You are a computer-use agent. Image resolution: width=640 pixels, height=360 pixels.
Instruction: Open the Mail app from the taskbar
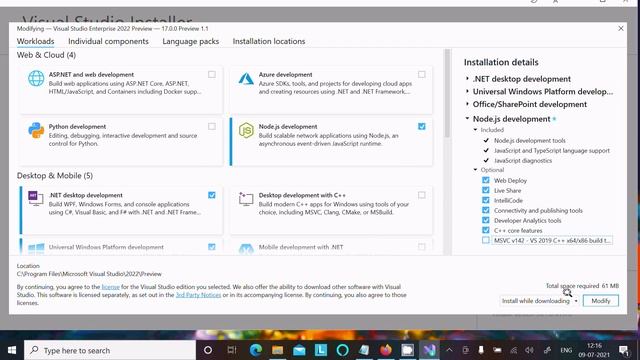click(299, 350)
